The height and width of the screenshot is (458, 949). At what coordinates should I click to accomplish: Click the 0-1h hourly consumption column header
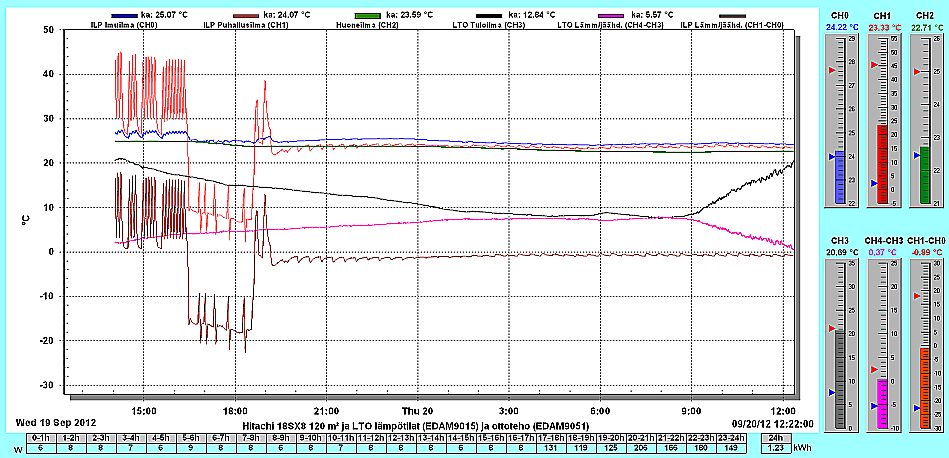tap(41, 438)
